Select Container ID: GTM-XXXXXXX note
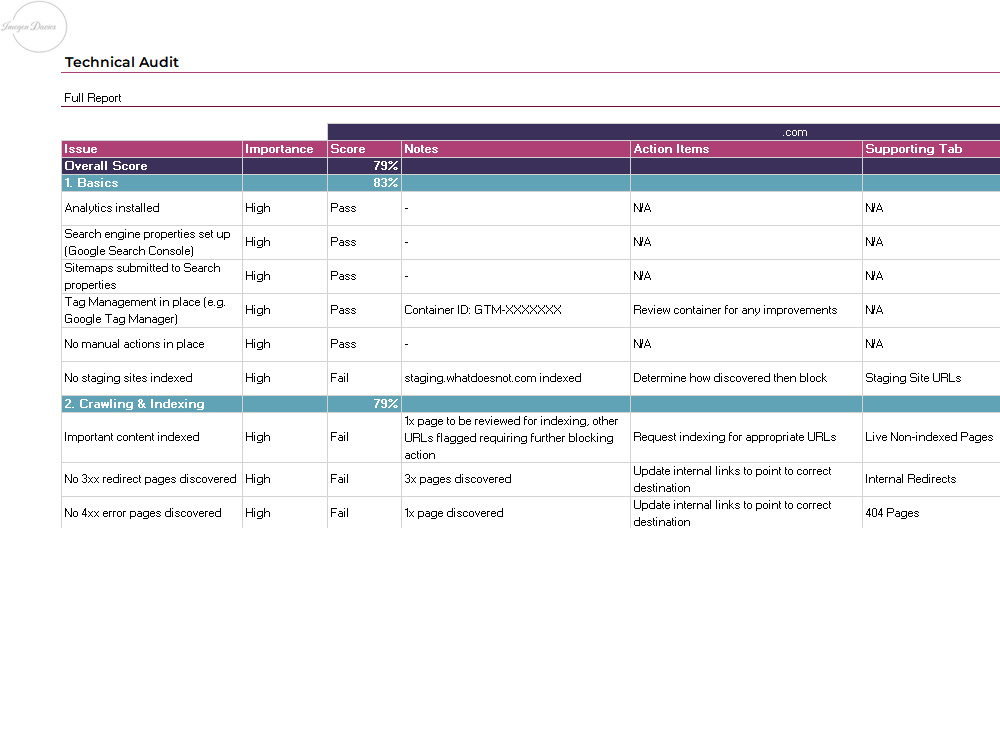The image size is (1000, 750). tap(516, 310)
